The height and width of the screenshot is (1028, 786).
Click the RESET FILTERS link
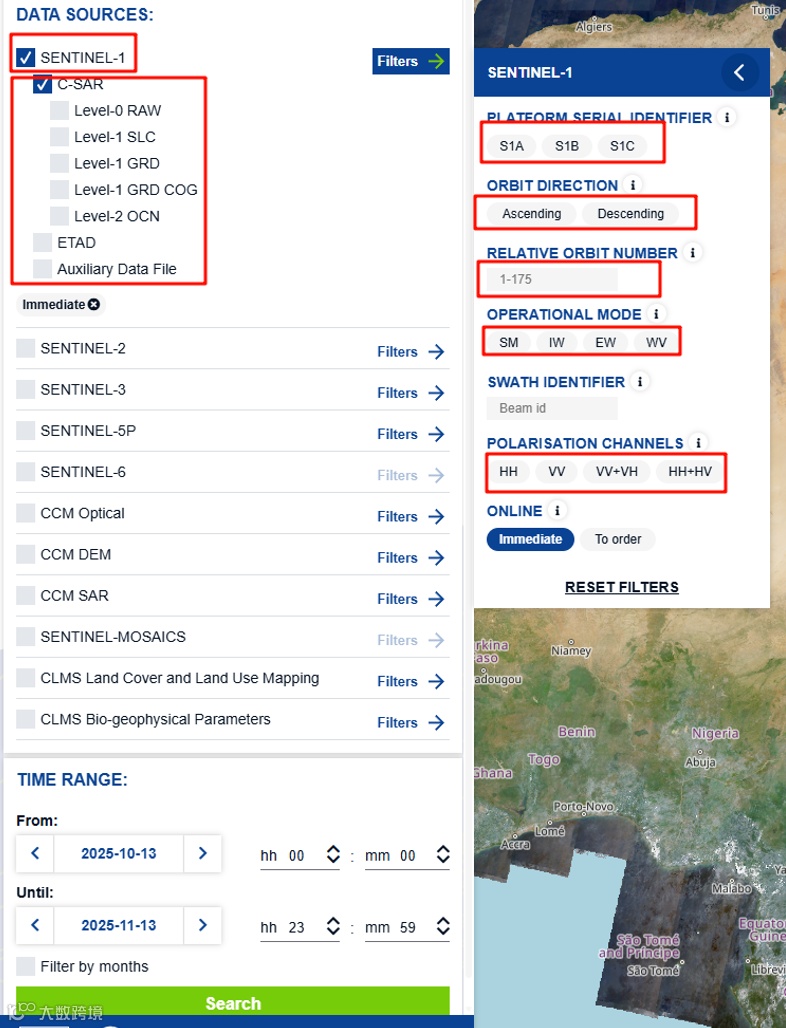[x=621, y=587]
